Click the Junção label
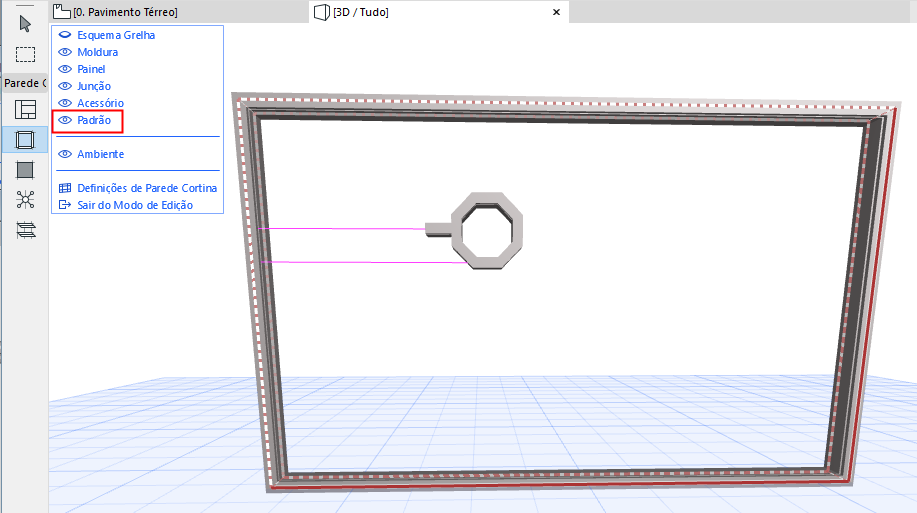This screenshot has height=513, width=917. point(94,86)
